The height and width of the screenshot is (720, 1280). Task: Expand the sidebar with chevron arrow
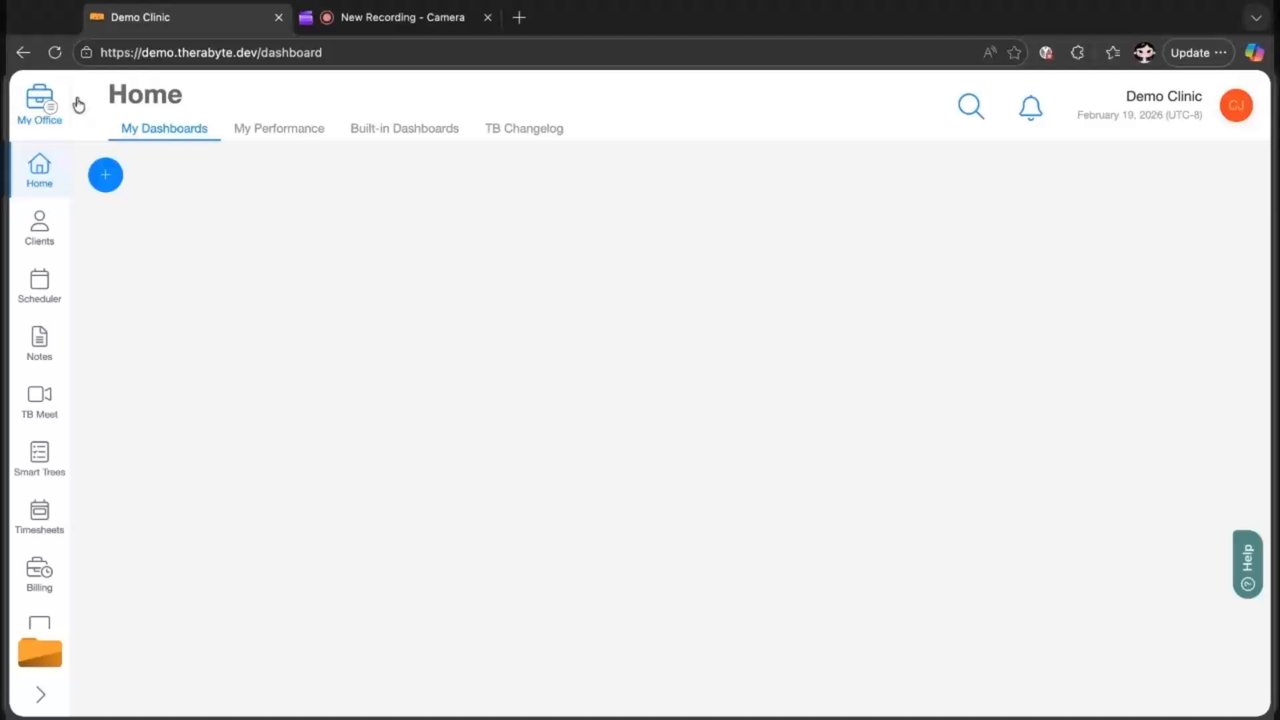tap(40, 694)
